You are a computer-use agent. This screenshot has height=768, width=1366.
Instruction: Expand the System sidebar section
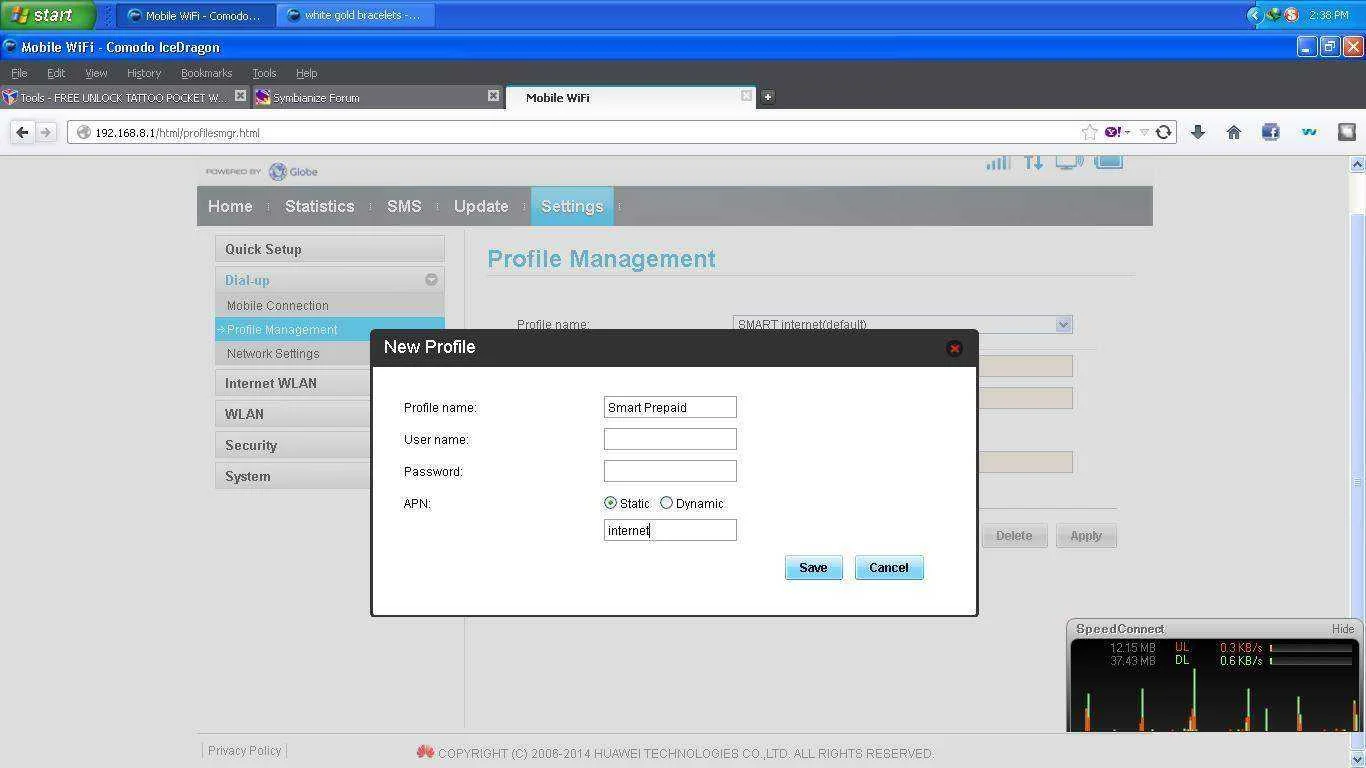(294, 476)
